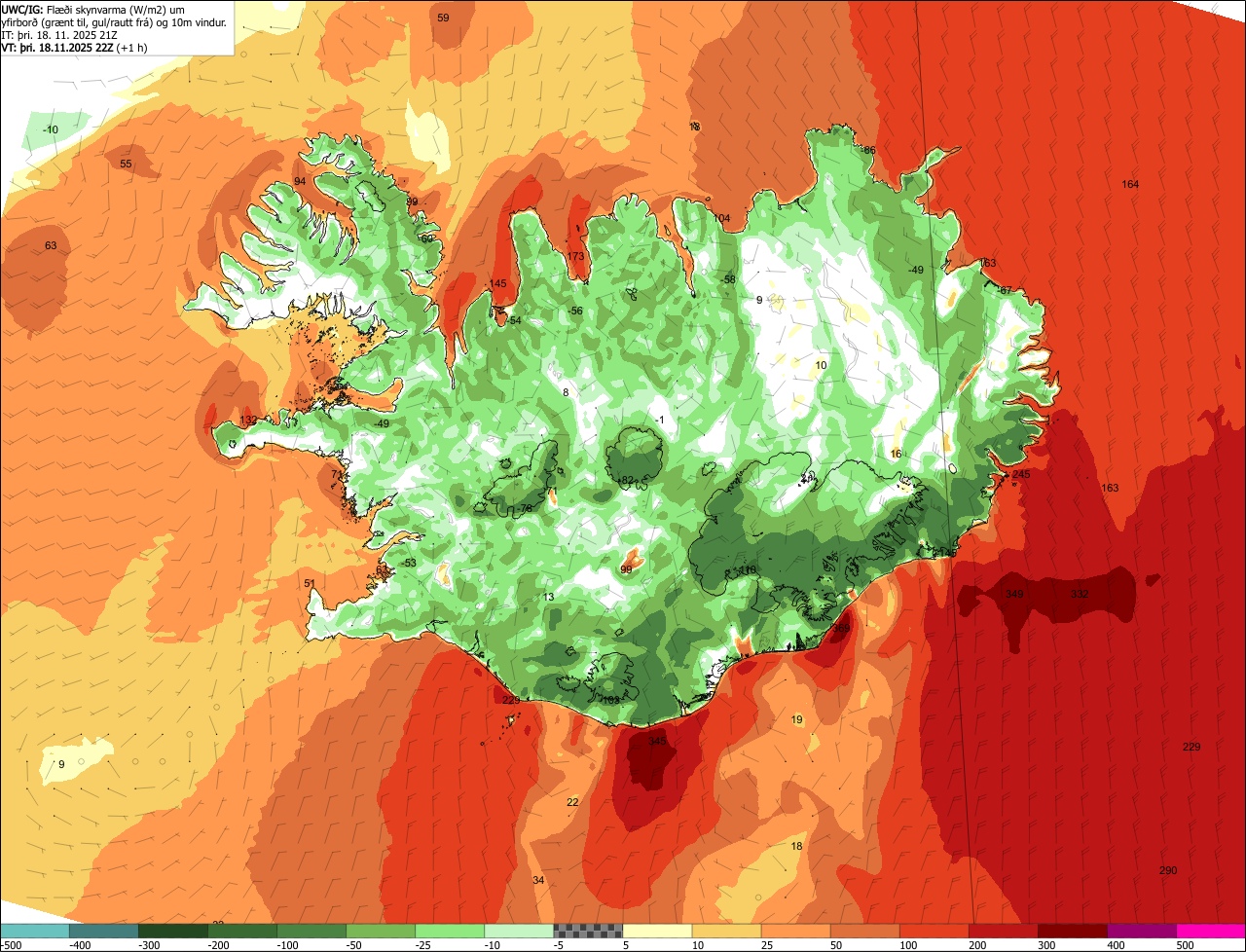
Task: Click the 'IT: þri. 18. 11. 2025 21Z' line
Action: (61, 35)
